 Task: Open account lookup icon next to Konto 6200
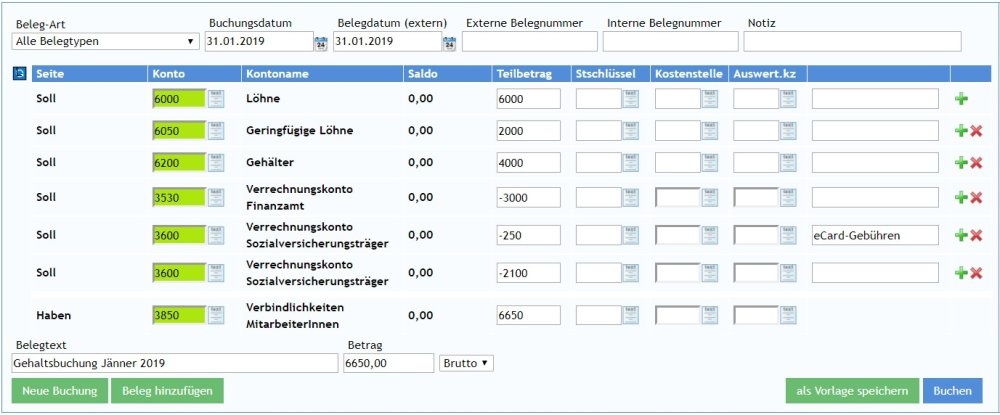tap(217, 162)
